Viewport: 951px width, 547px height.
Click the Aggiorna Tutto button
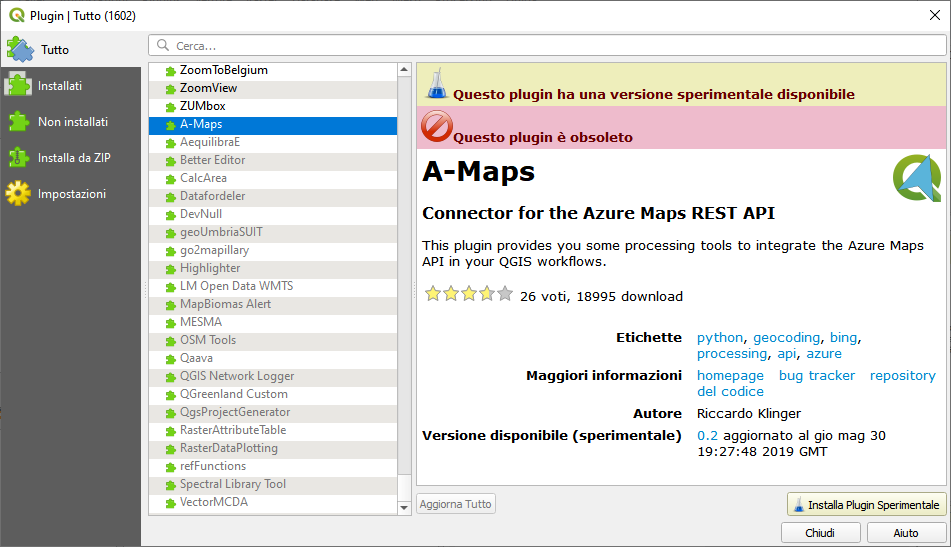pyautogui.click(x=455, y=504)
